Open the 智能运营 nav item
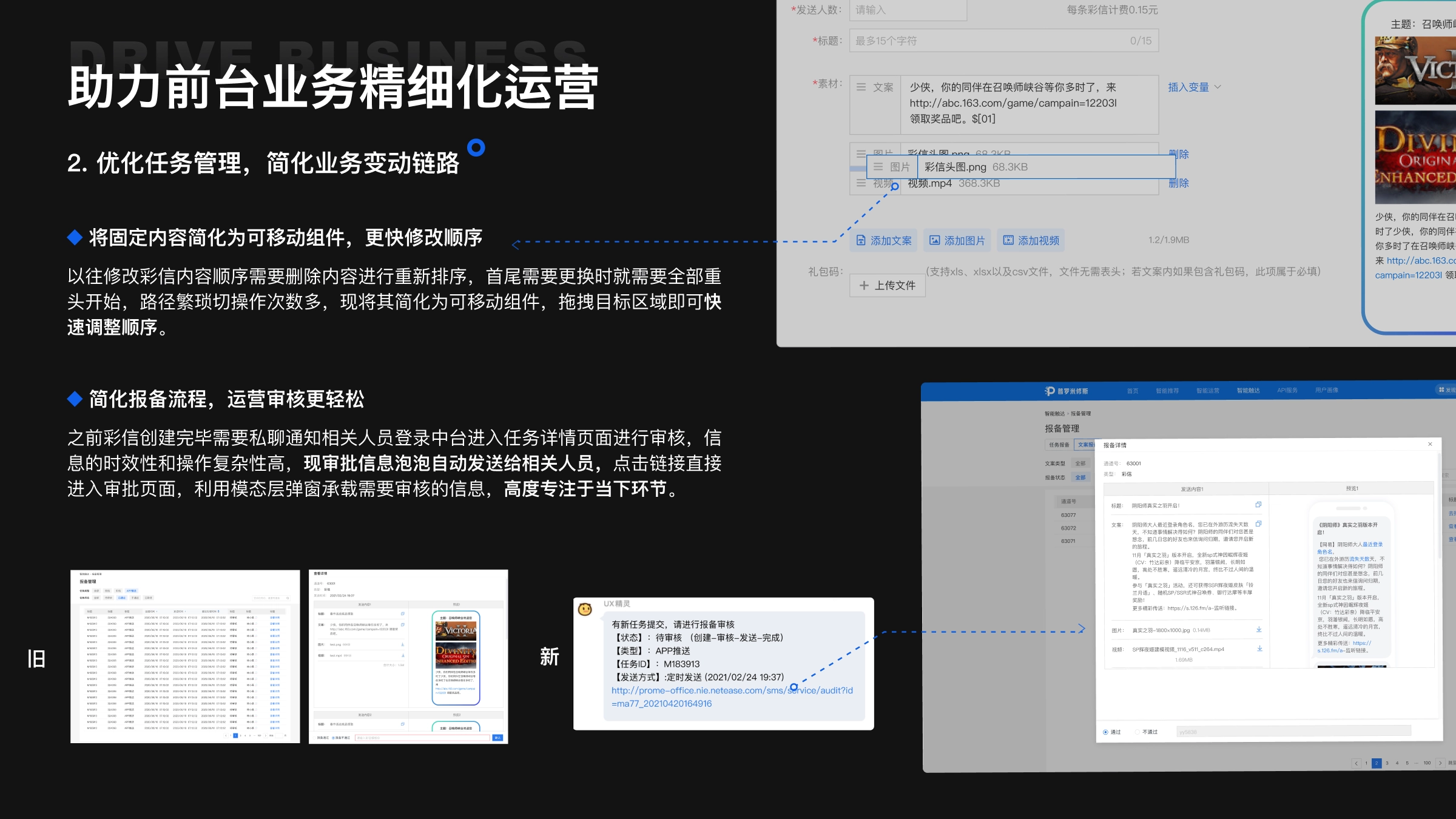1456x819 pixels. 1208,391
